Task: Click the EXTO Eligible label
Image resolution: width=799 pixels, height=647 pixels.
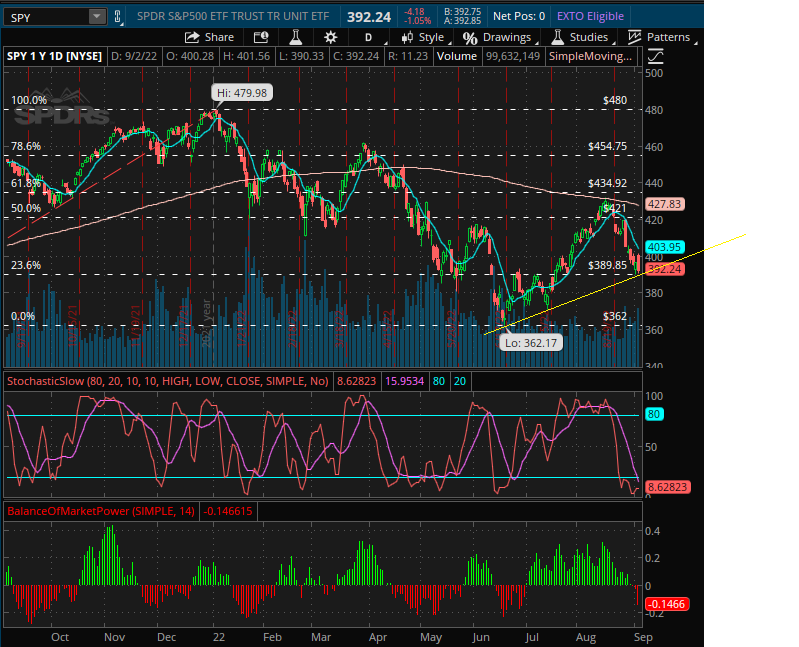Action: (590, 16)
